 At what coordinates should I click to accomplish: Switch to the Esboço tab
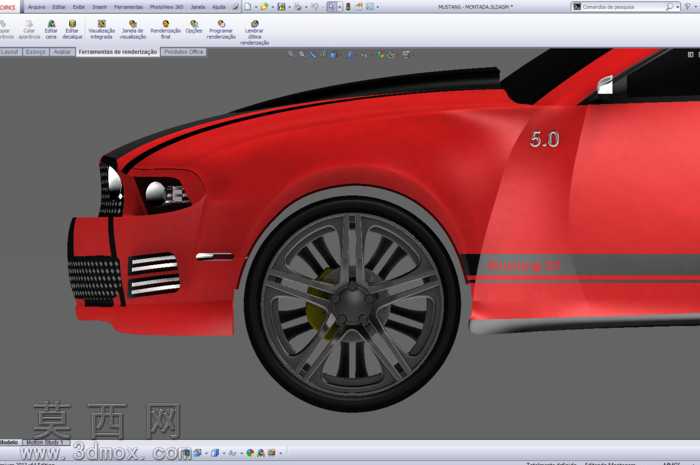click(36, 52)
